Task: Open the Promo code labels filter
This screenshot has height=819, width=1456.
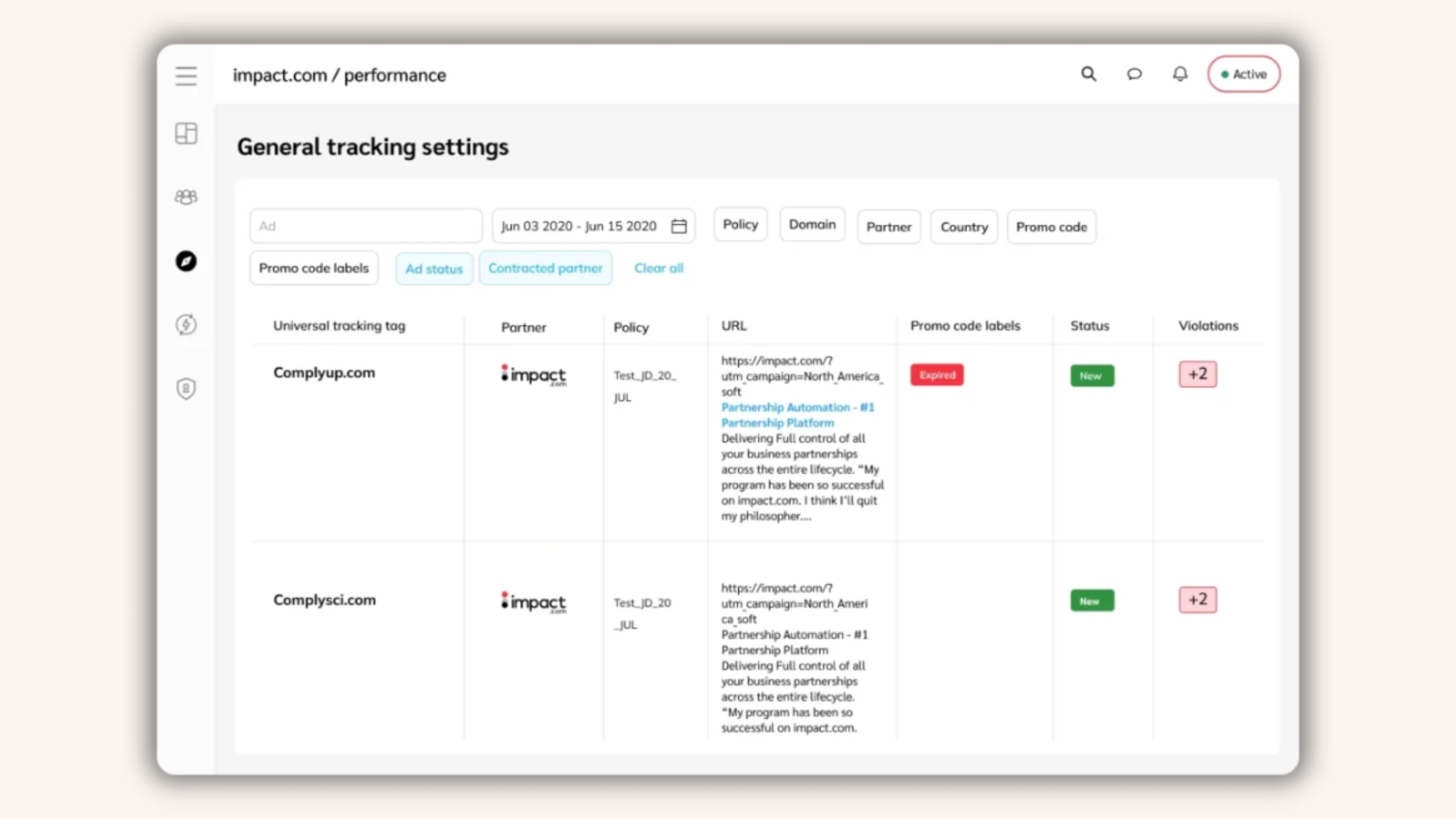Action: pyautogui.click(x=313, y=268)
